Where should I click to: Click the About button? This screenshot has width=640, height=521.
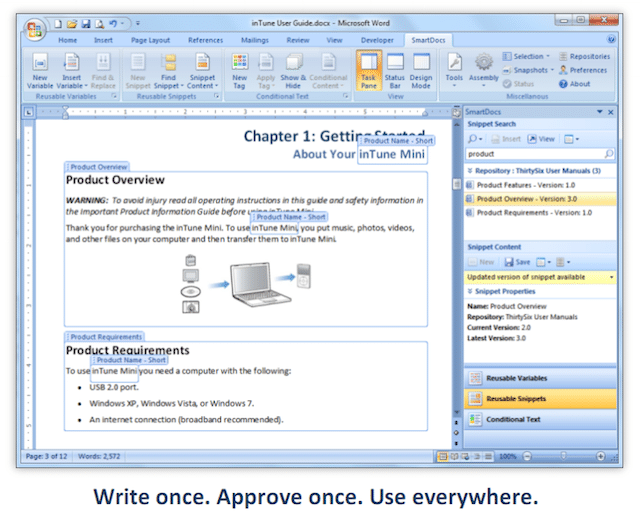click(575, 84)
